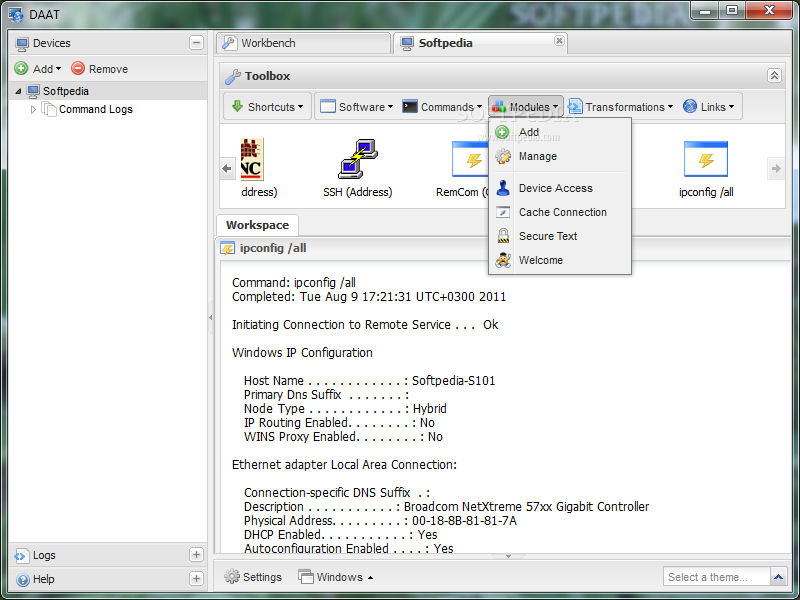Click the red Remove device icon
The width and height of the screenshot is (800, 600).
(78, 68)
